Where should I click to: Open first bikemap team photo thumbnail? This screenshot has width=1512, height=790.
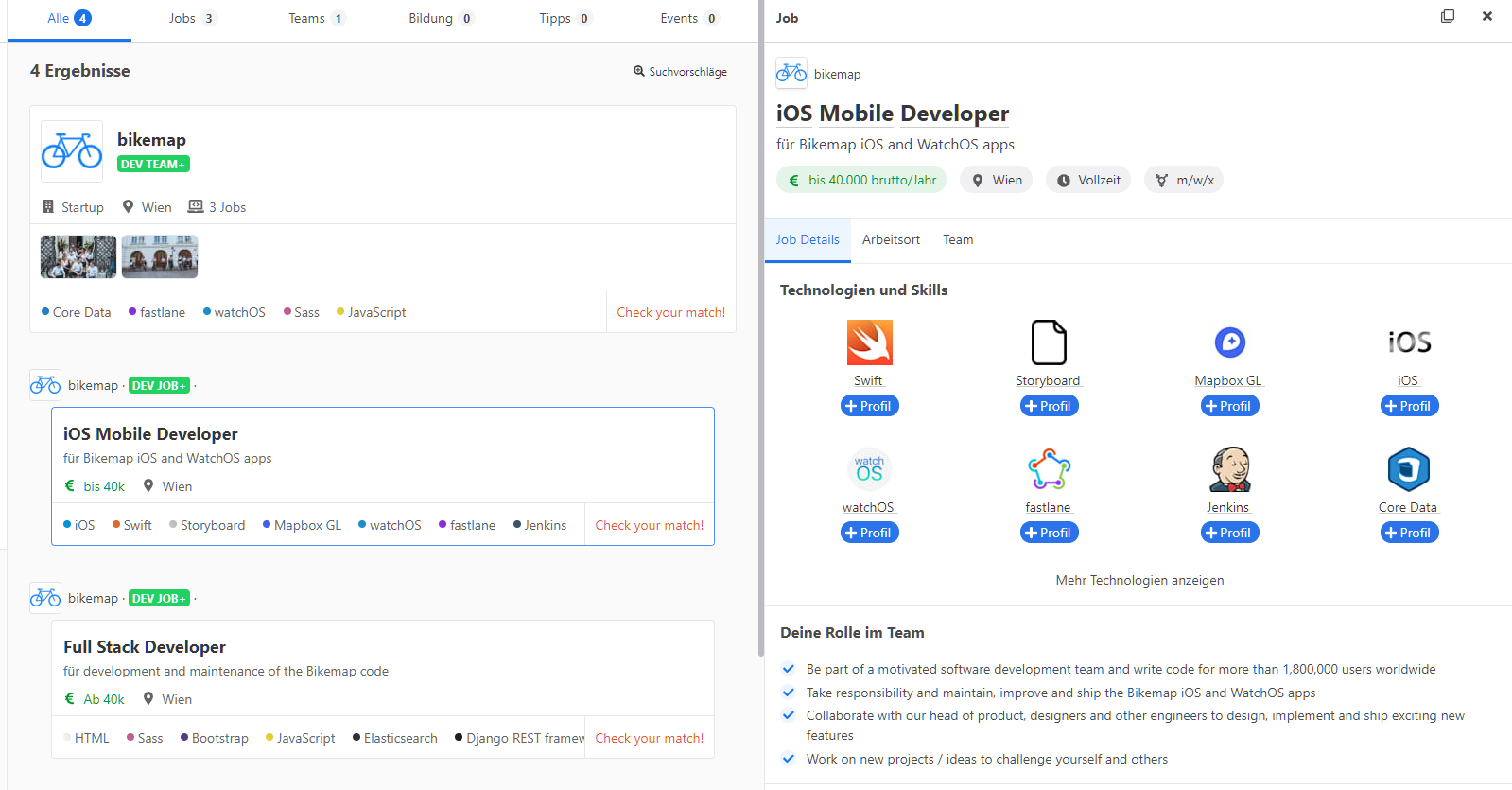[78, 256]
